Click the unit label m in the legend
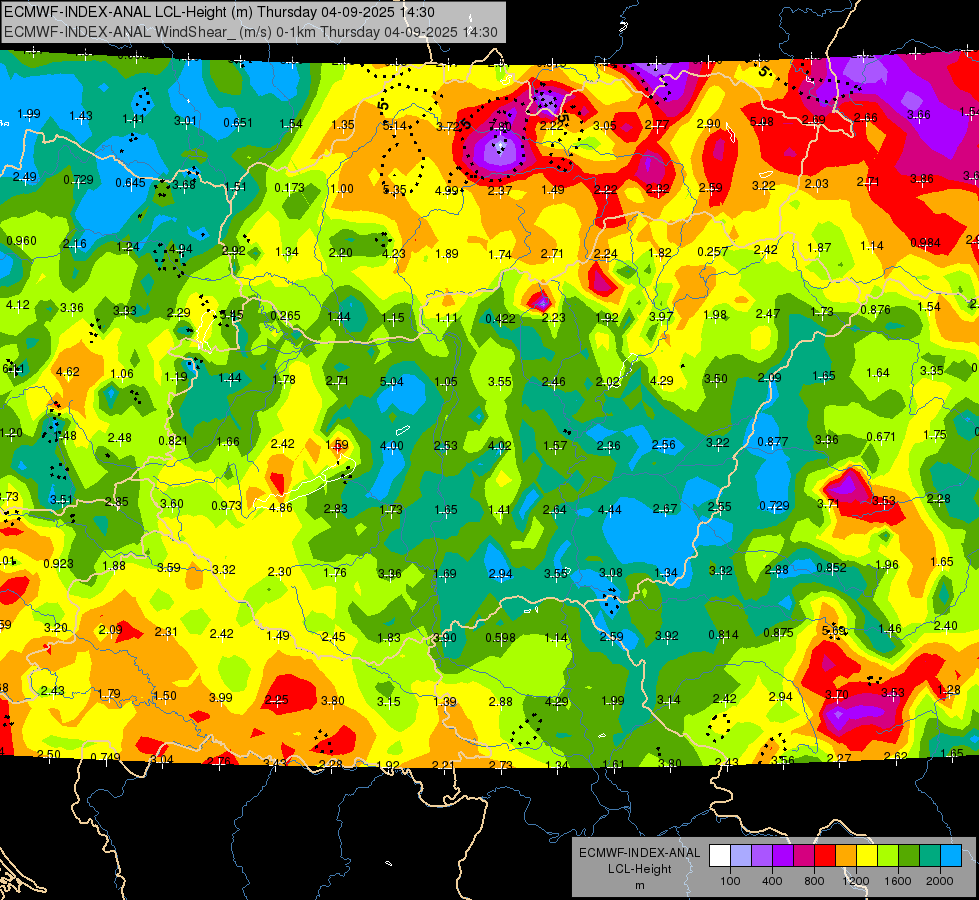The image size is (979, 900). tap(639, 885)
